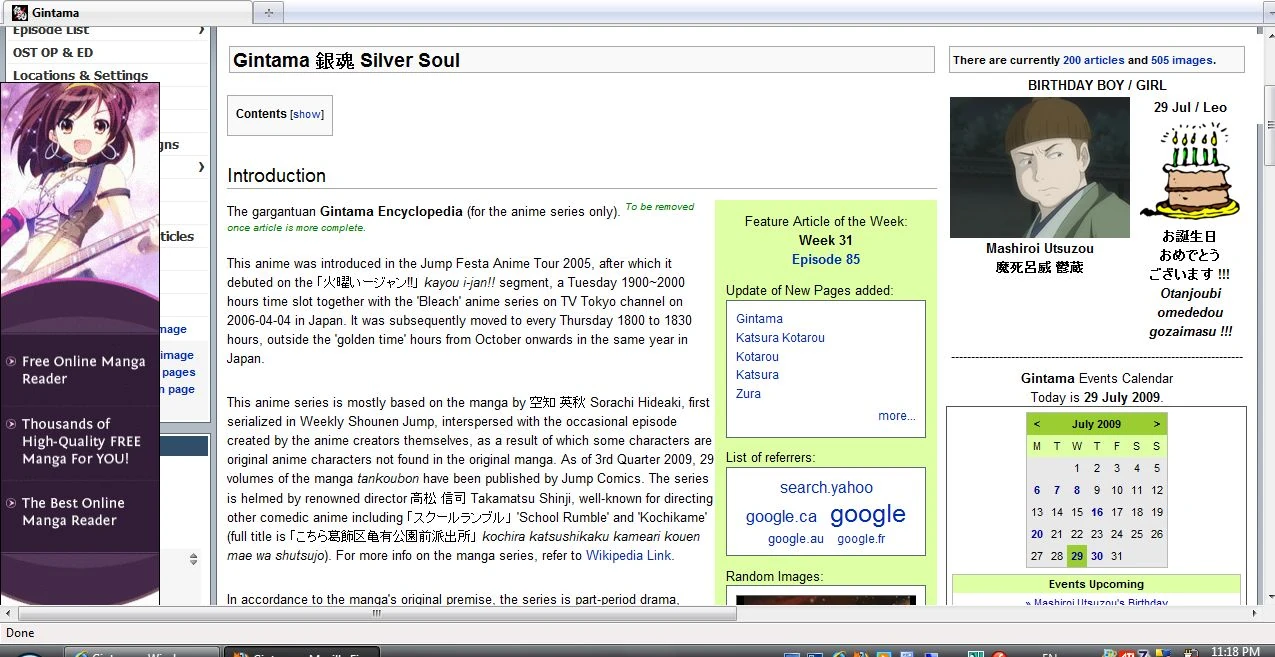
Task: Click the Introduction section heading
Action: (x=277, y=175)
